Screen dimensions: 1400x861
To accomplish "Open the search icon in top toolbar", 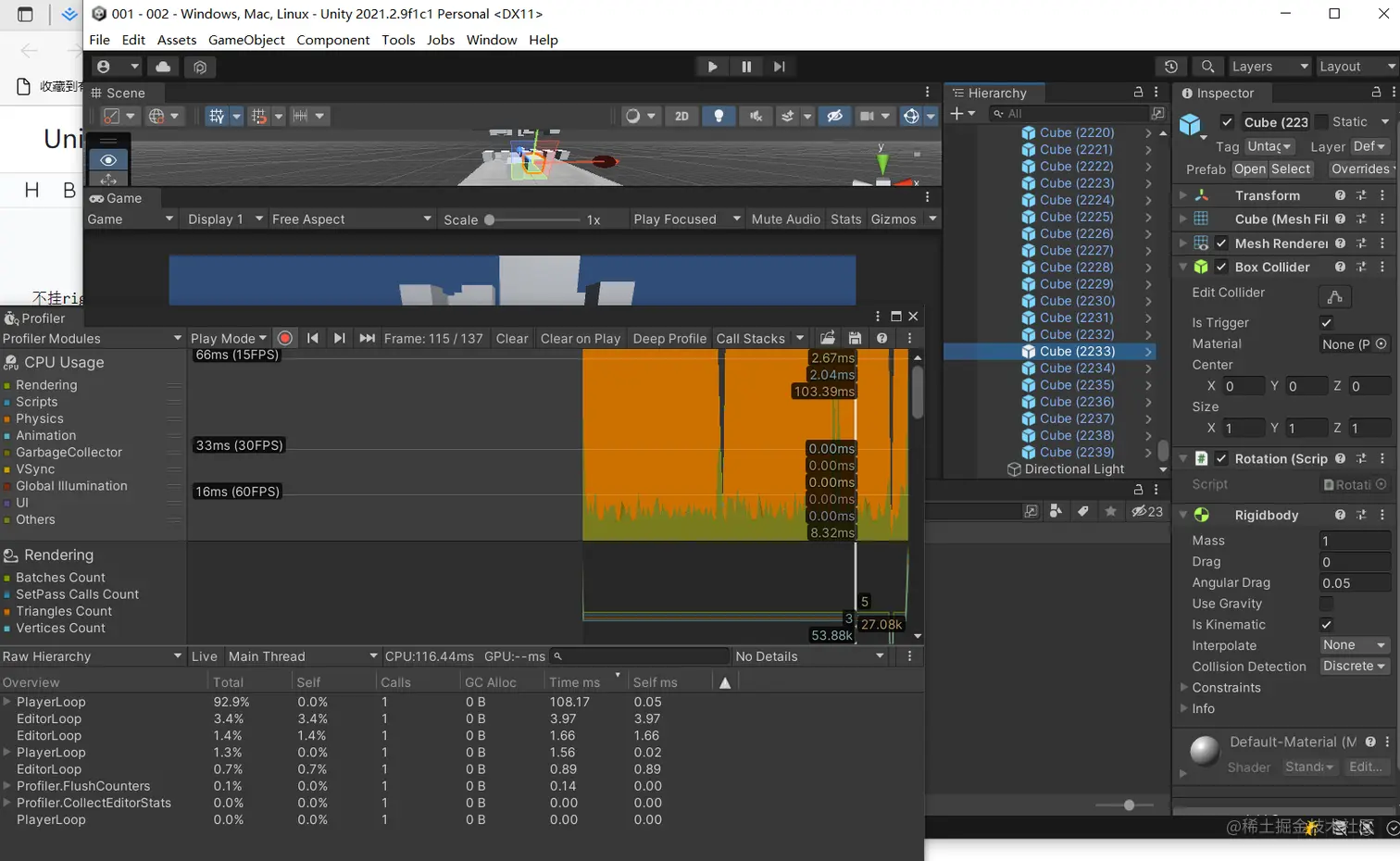I will (x=1207, y=67).
